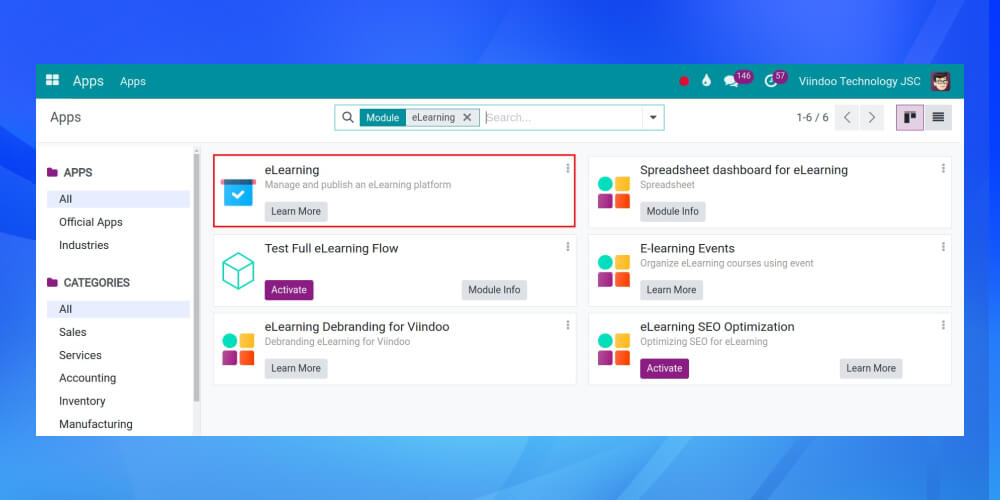
Task: Click the sidebar vertical scrollbar
Action: pos(196,277)
